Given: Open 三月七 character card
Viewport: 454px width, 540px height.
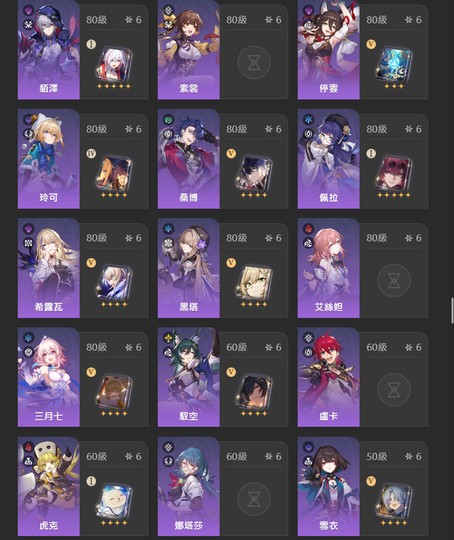Looking at the screenshot, I should (x=49, y=377).
